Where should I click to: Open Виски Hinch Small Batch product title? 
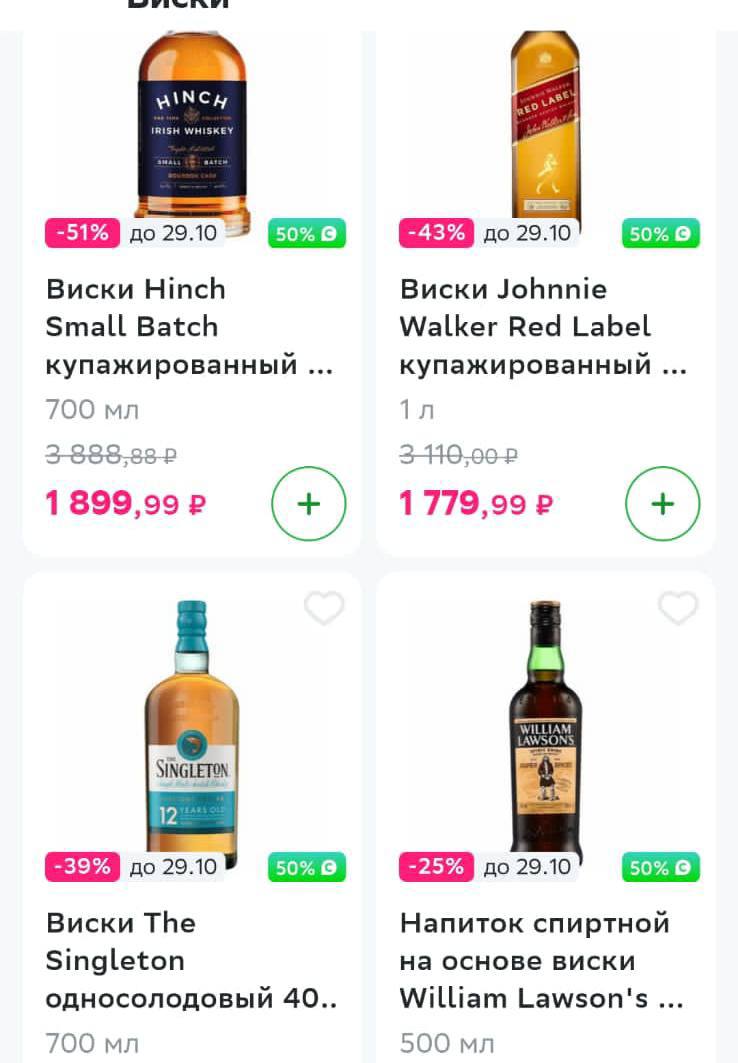pos(190,327)
